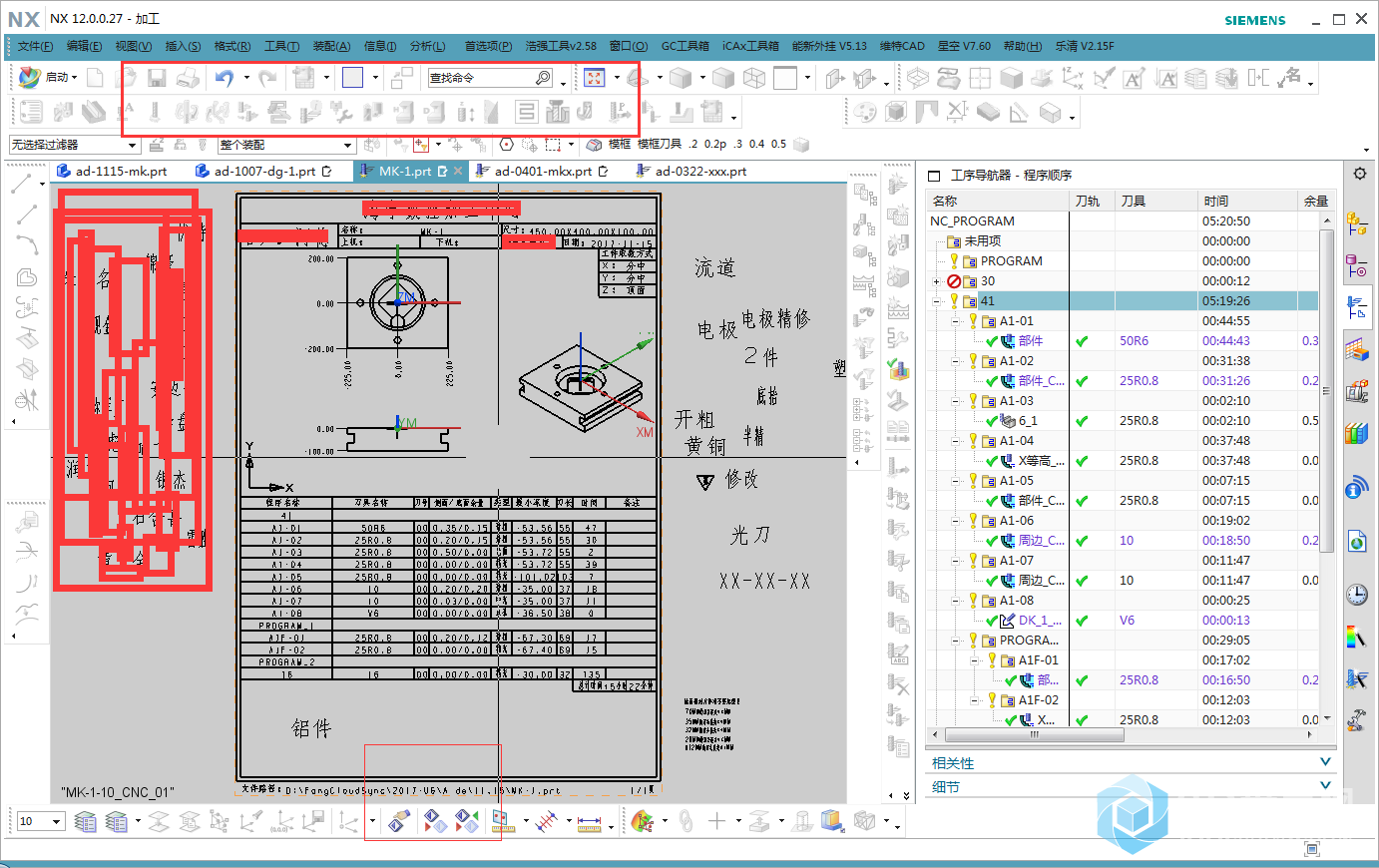Switch to the ad-1115-mk.prt tab
Image resolution: width=1379 pixels, height=868 pixels.
(x=112, y=172)
